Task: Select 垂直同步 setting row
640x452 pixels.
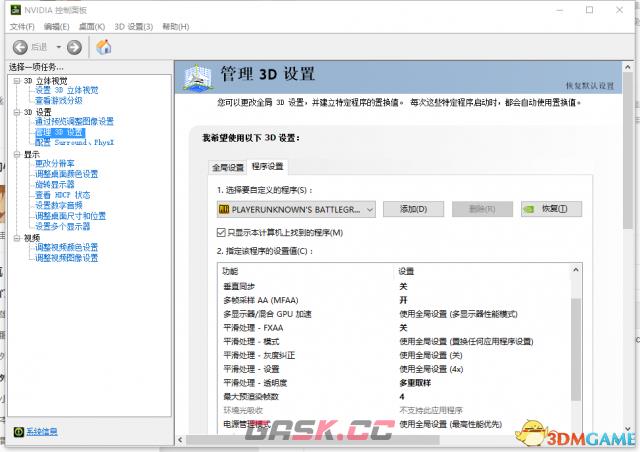Action: coord(394,287)
